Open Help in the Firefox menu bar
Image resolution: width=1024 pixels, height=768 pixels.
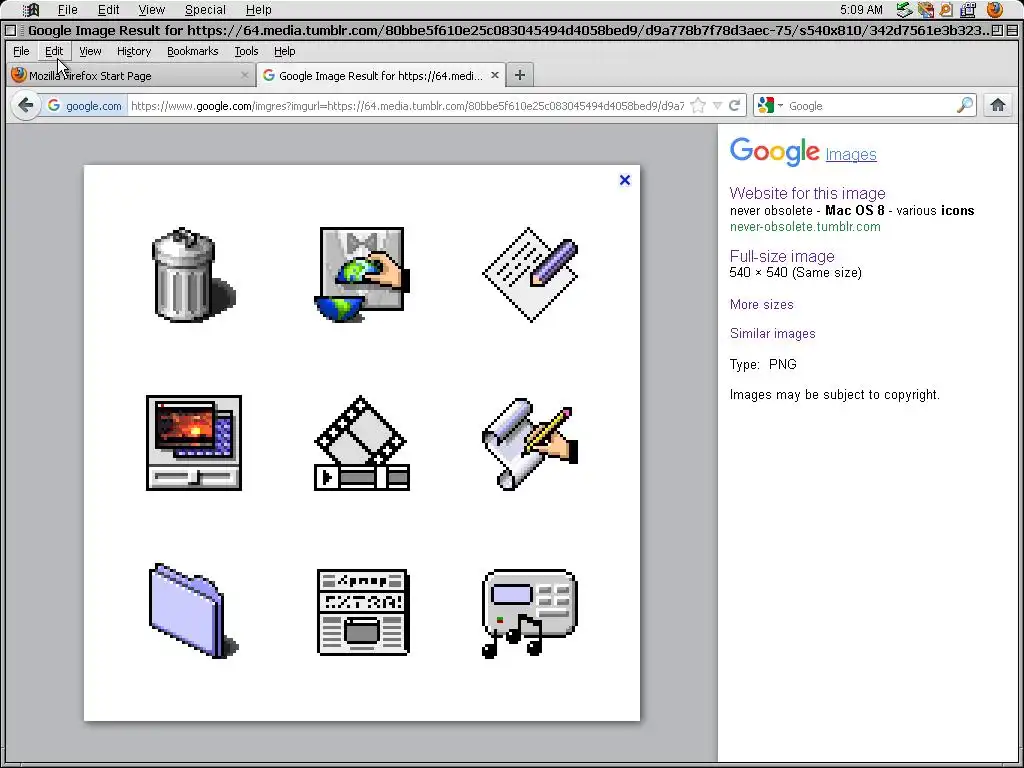284,51
